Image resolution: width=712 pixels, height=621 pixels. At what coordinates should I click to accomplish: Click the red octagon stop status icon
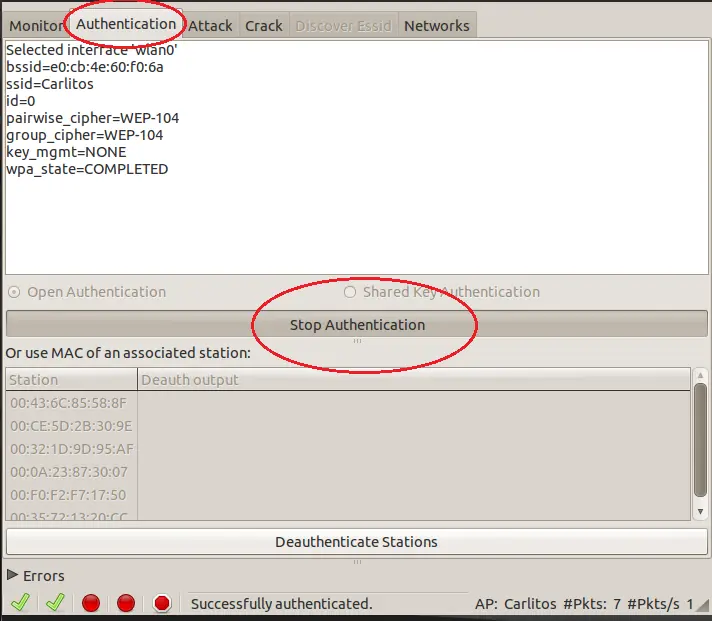click(162, 603)
